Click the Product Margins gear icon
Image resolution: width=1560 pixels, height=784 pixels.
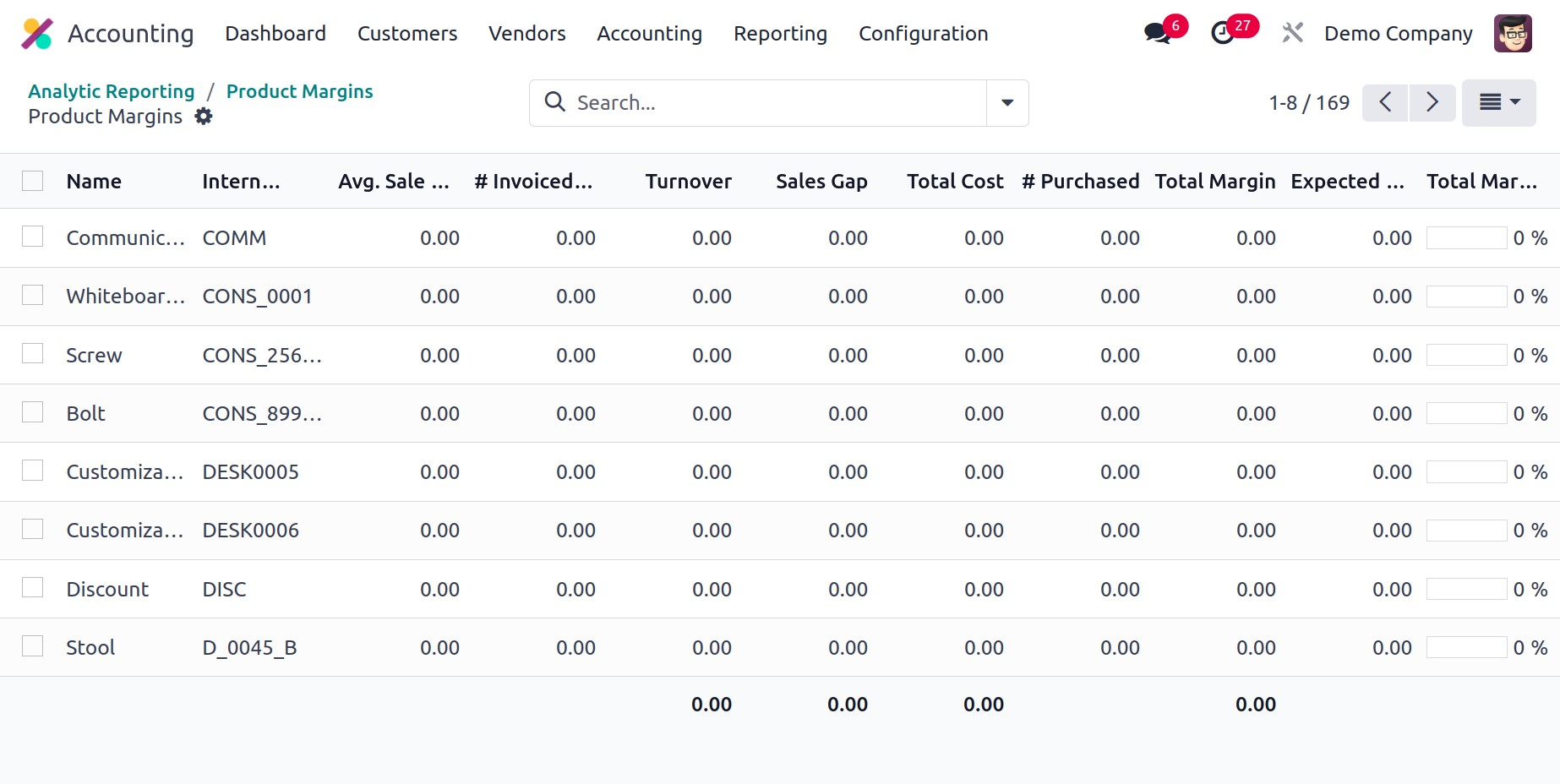tap(204, 117)
